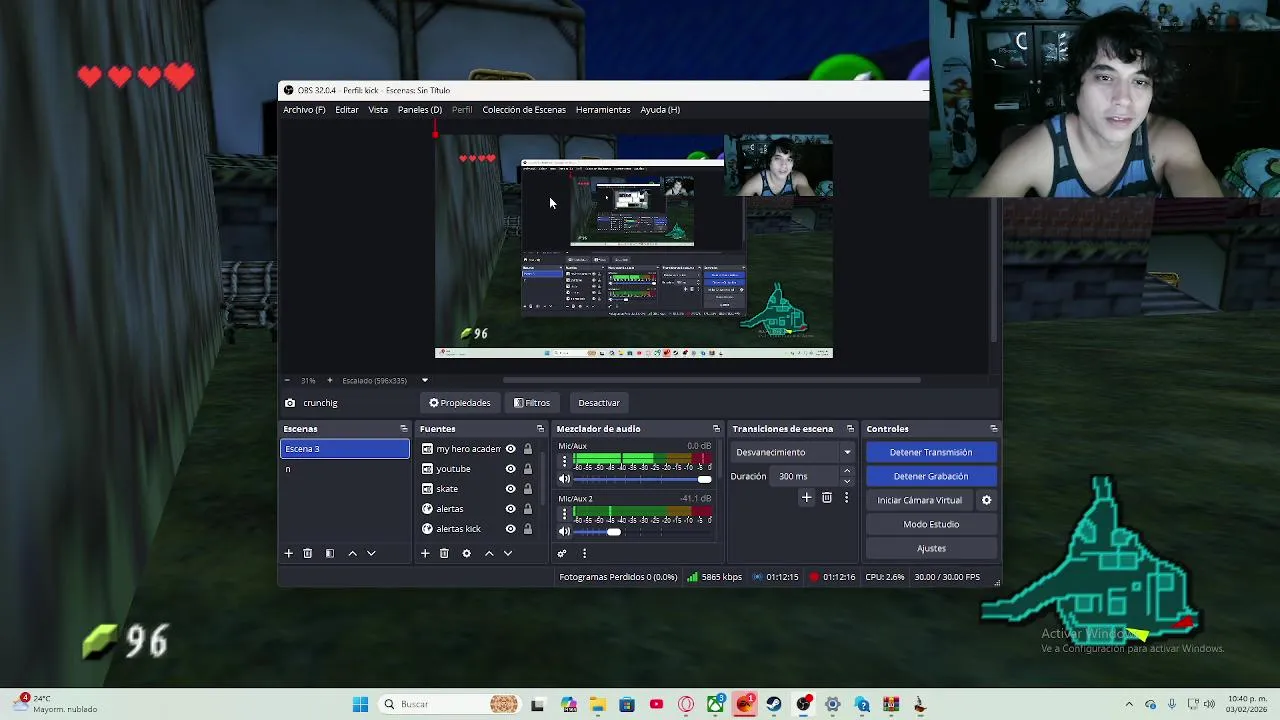Open File Explorer from the taskbar
Image resolution: width=1280 pixels, height=720 pixels.
598,704
